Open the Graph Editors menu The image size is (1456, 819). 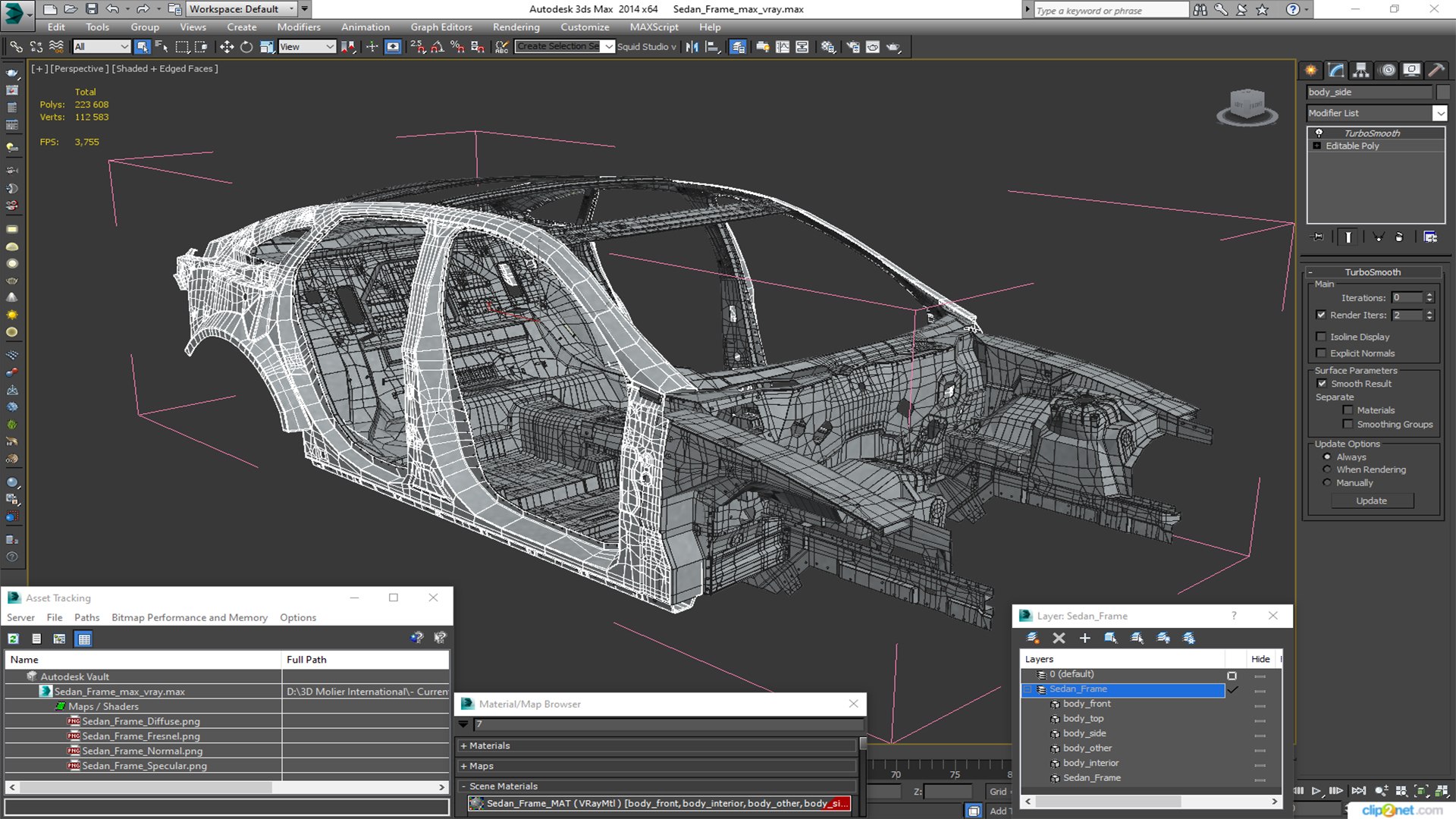pos(441,27)
